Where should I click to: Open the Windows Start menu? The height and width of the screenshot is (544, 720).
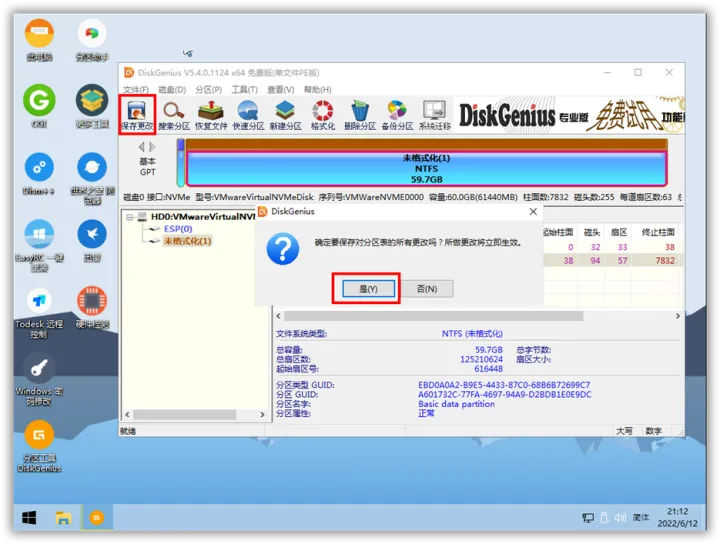coord(29,518)
